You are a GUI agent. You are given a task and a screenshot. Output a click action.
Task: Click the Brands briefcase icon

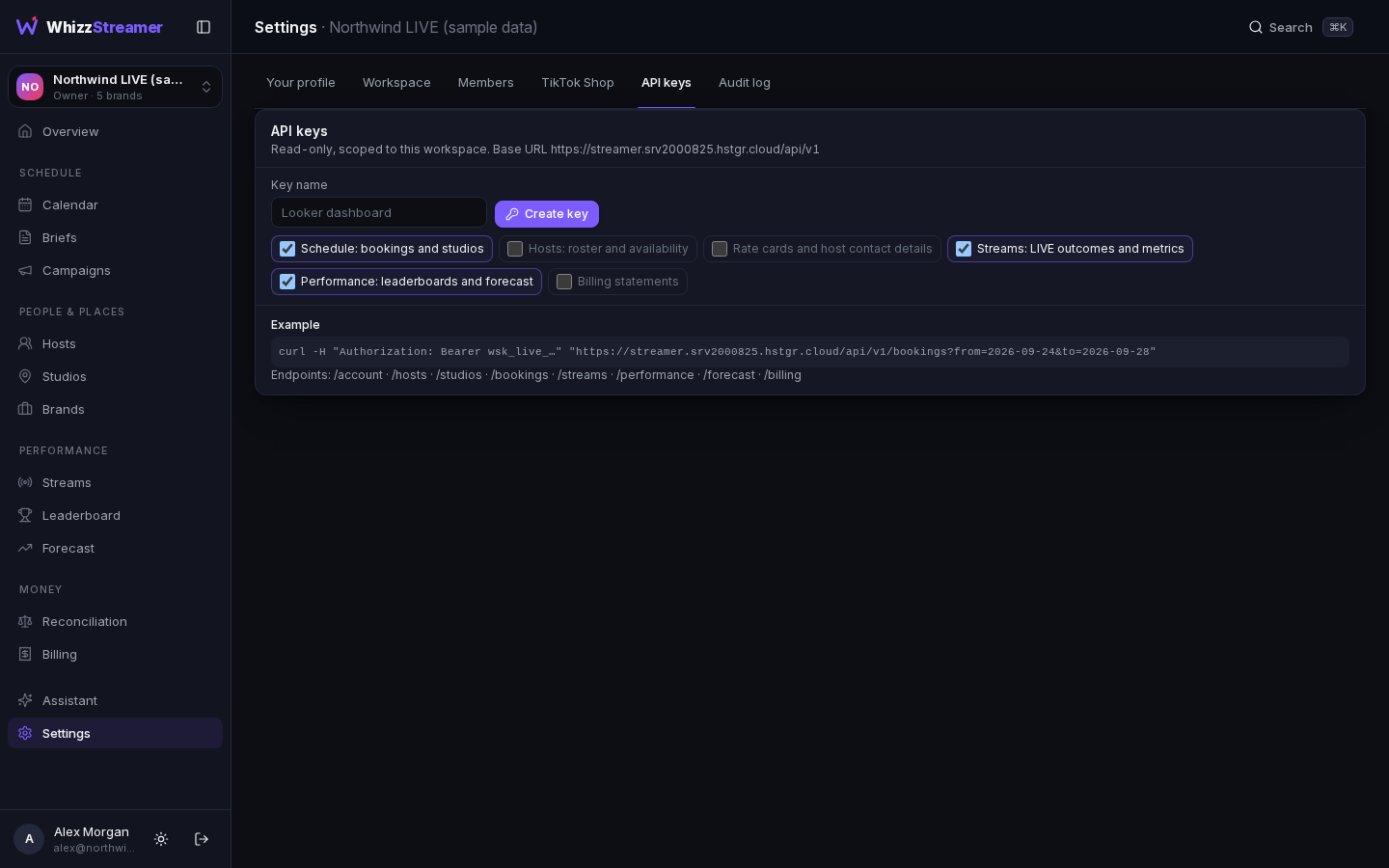25,409
